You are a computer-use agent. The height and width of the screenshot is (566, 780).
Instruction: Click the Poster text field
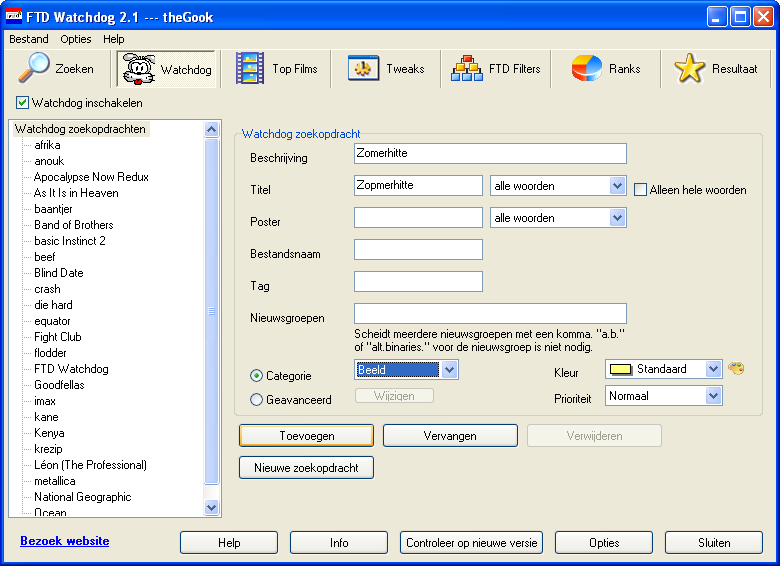418,218
